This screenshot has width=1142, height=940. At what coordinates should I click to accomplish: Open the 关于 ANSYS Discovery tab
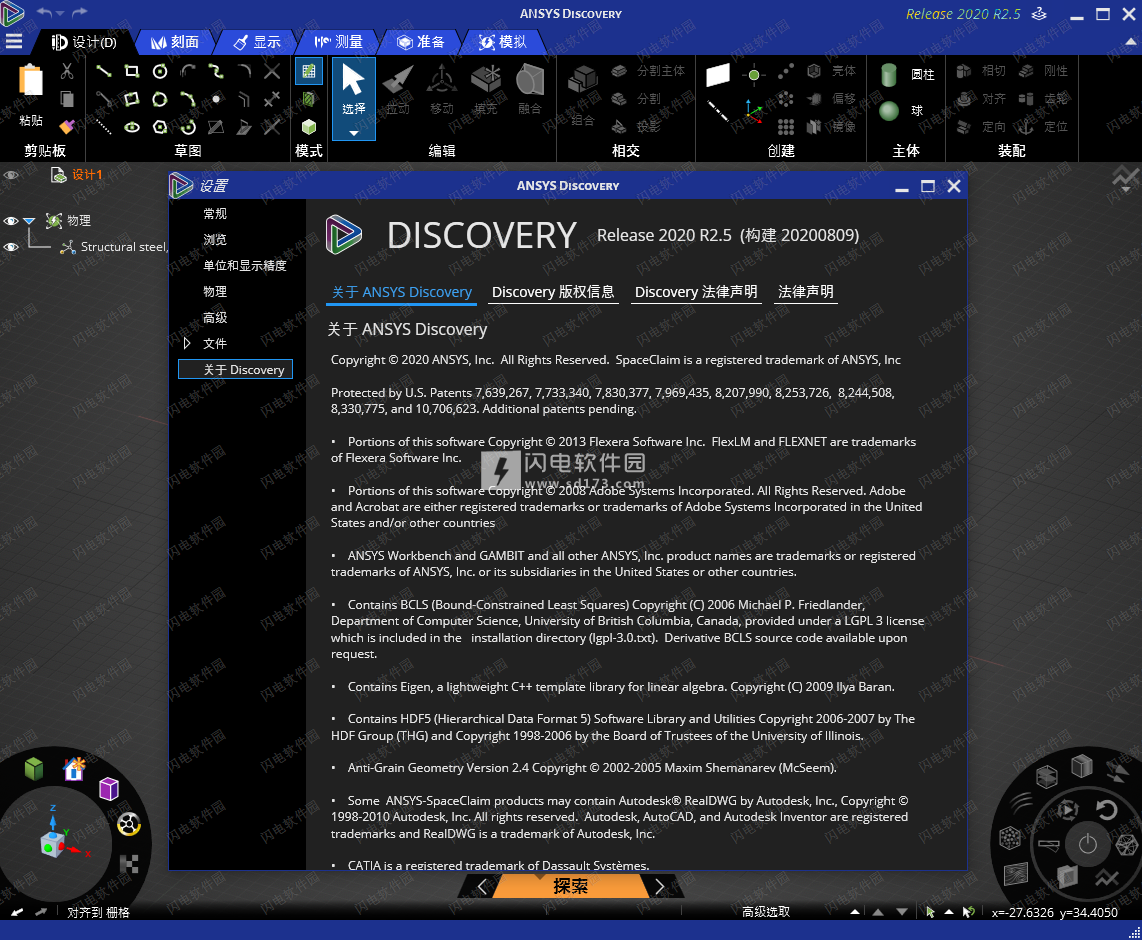coord(402,292)
